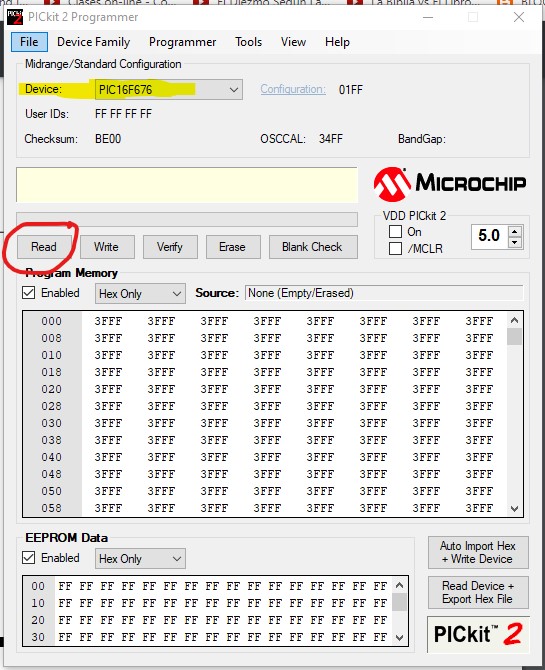545x670 pixels.
Task: Uncheck EEPROM Data Enabled checkbox
Action: coord(29,558)
